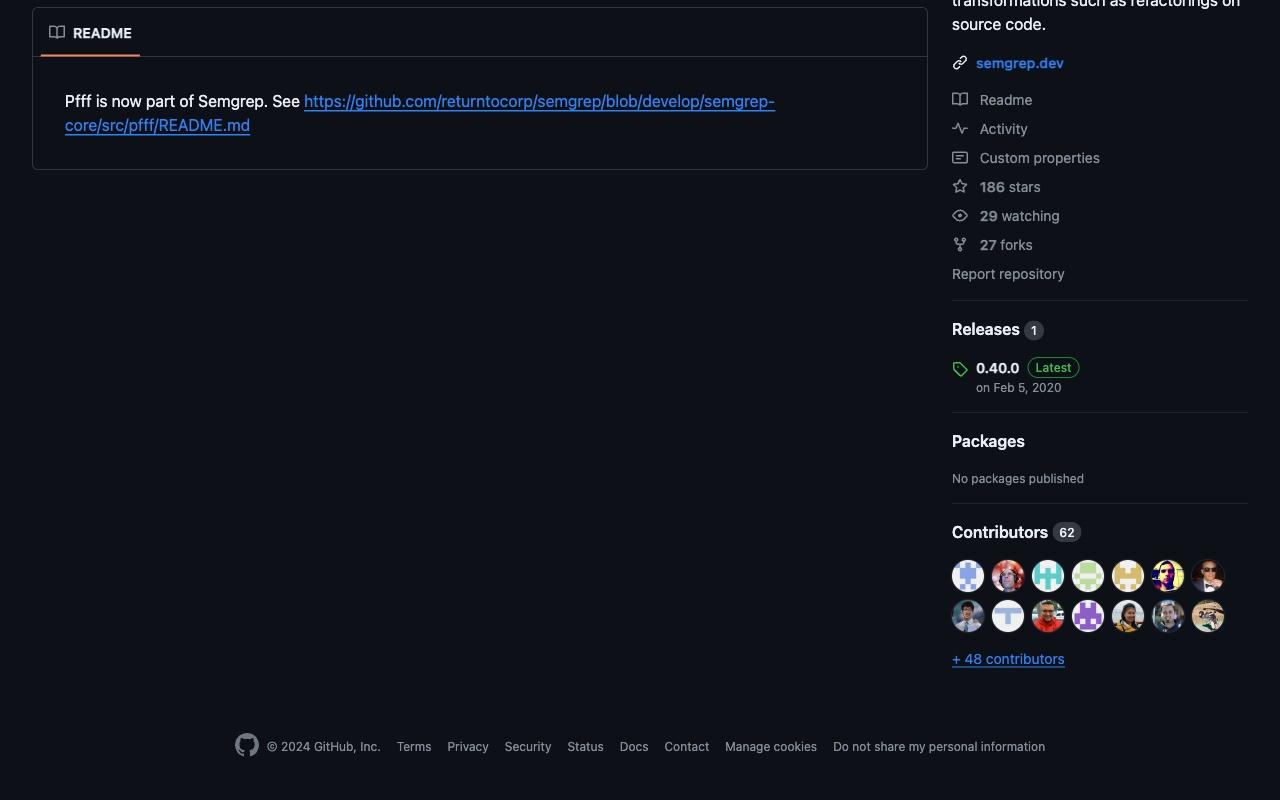Open the Terms footer link
1280x800 pixels.
tap(414, 747)
